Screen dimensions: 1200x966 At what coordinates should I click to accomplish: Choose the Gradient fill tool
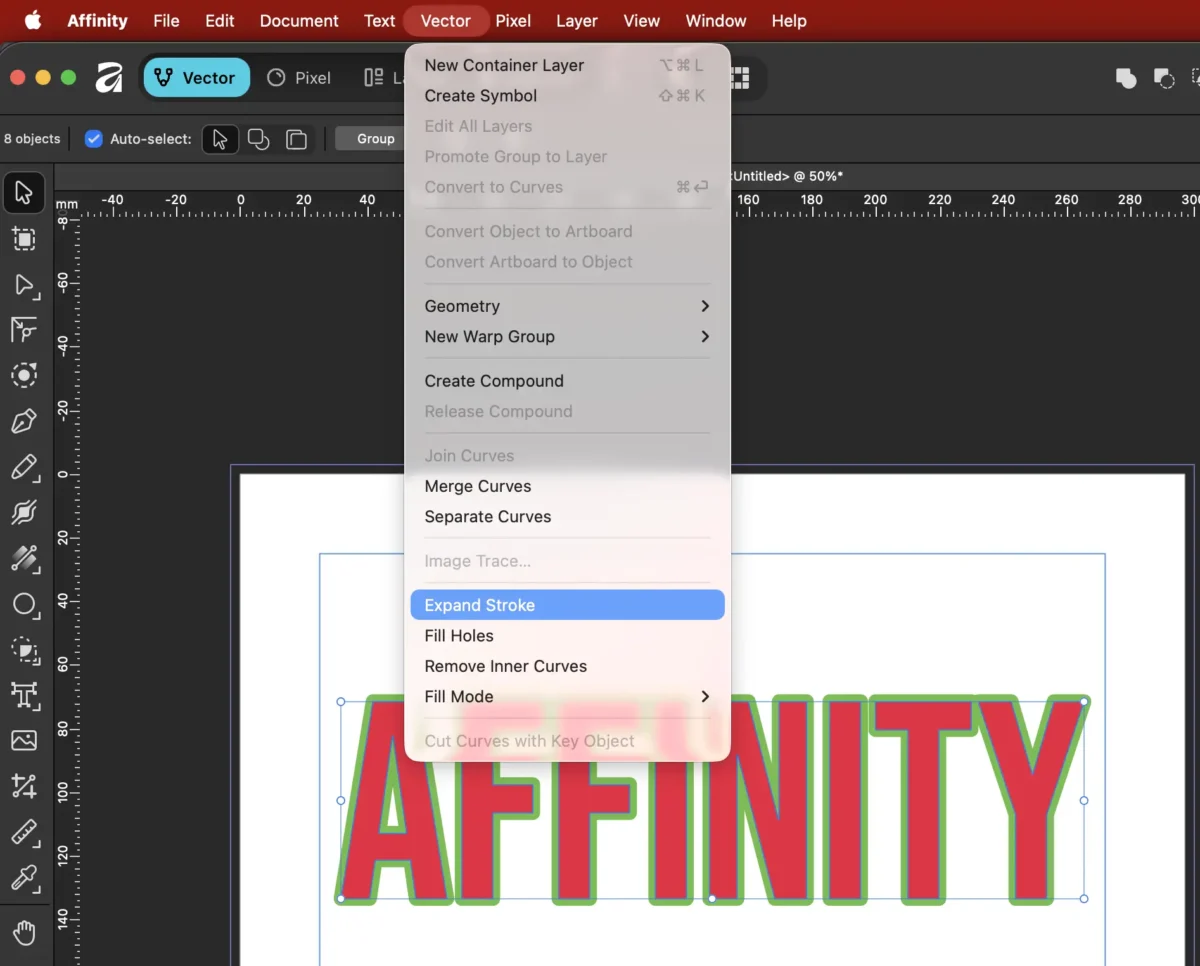tap(23, 558)
